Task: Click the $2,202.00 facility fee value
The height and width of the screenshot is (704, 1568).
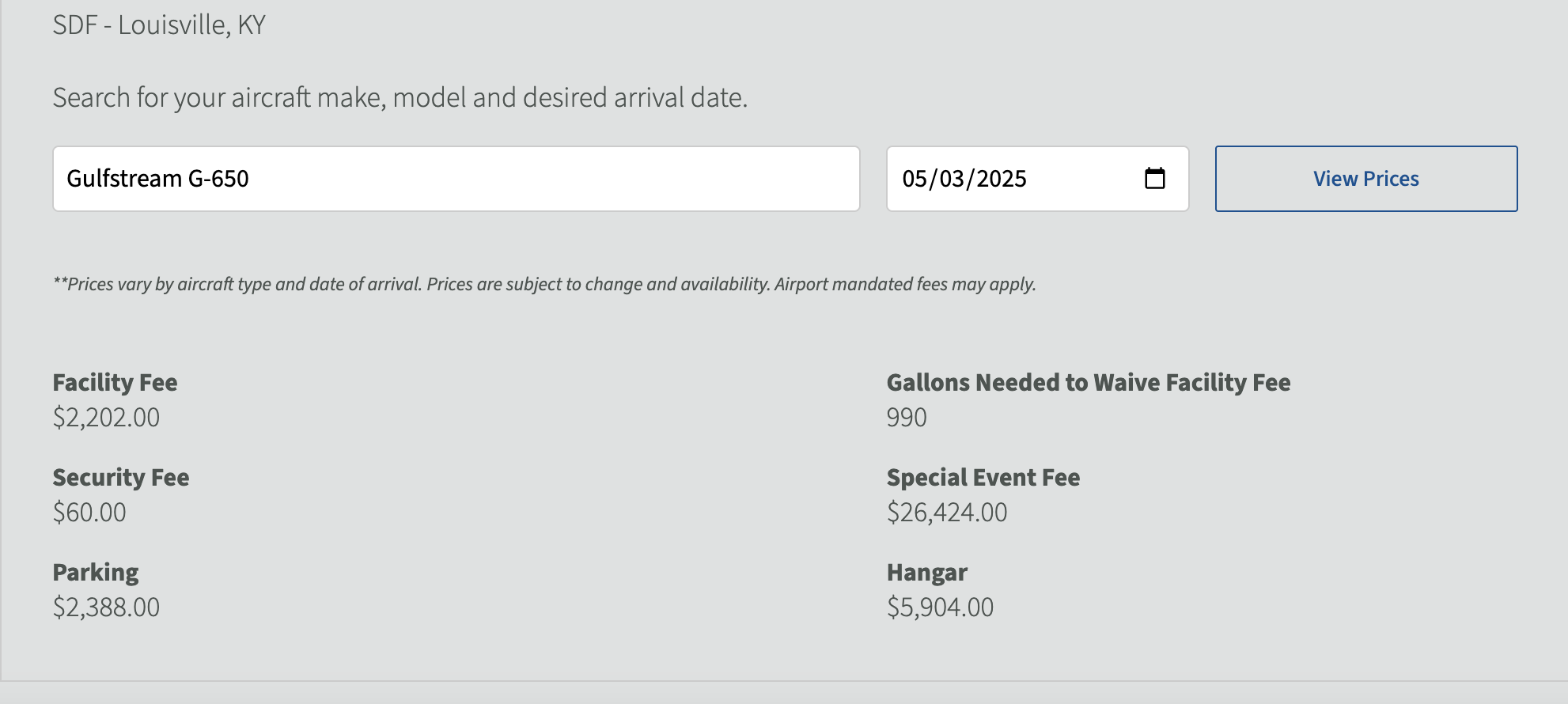Action: [x=105, y=418]
